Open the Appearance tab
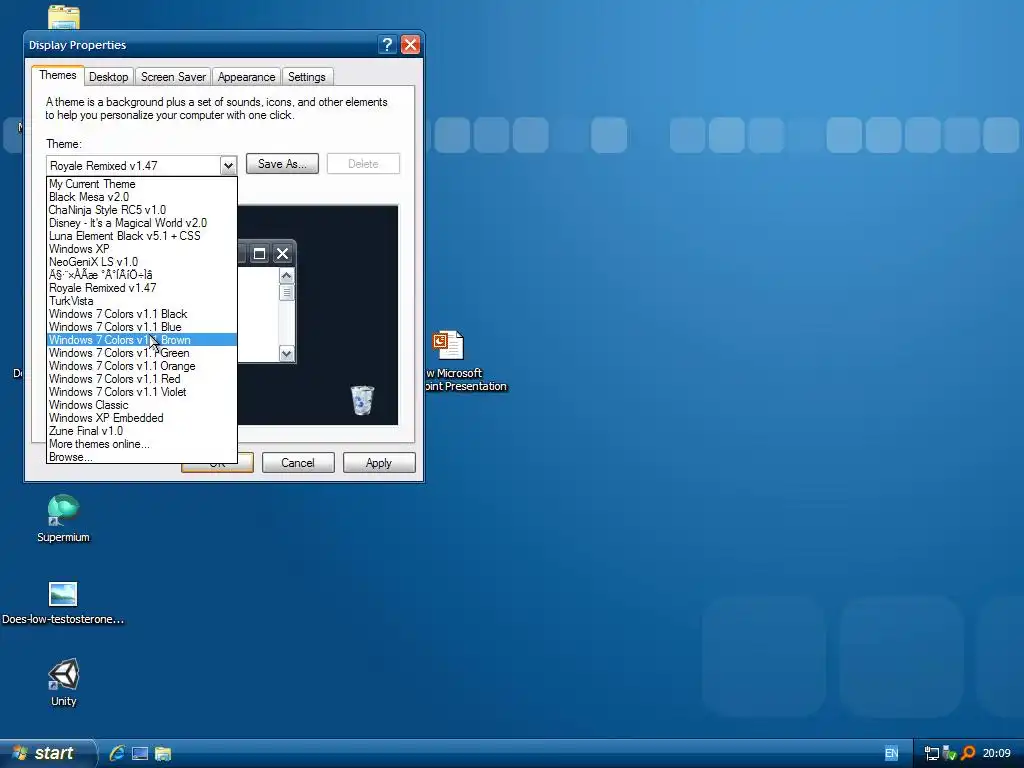1024x768 pixels. tap(246, 76)
